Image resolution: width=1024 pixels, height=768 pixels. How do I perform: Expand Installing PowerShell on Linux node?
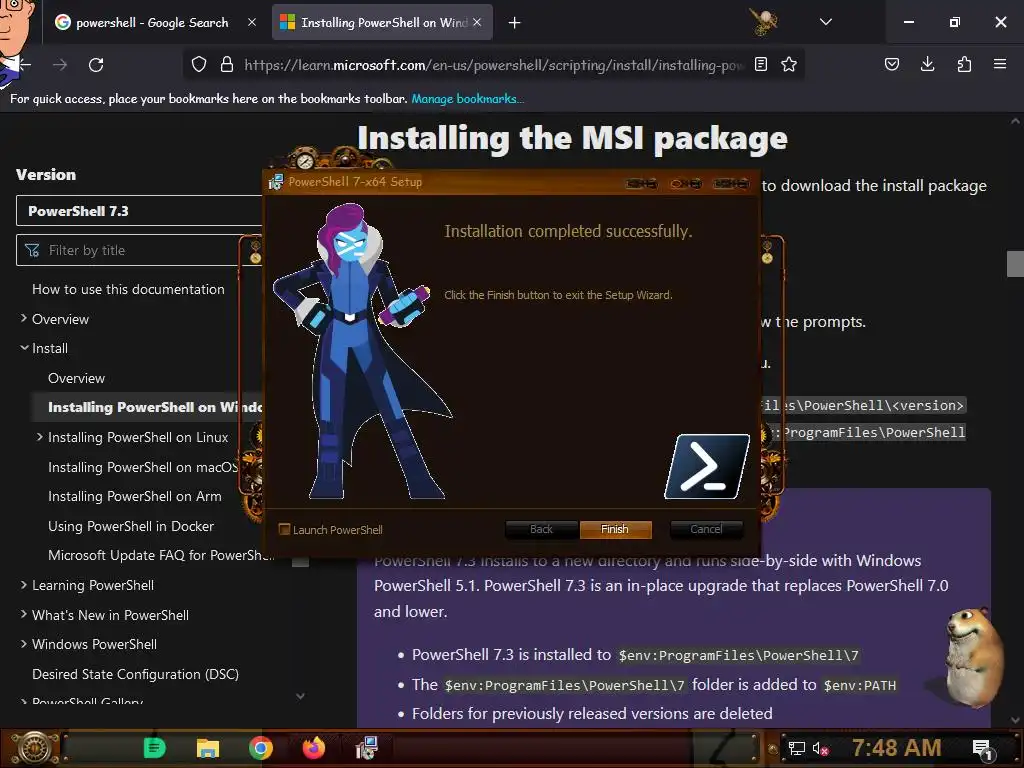click(x=40, y=437)
